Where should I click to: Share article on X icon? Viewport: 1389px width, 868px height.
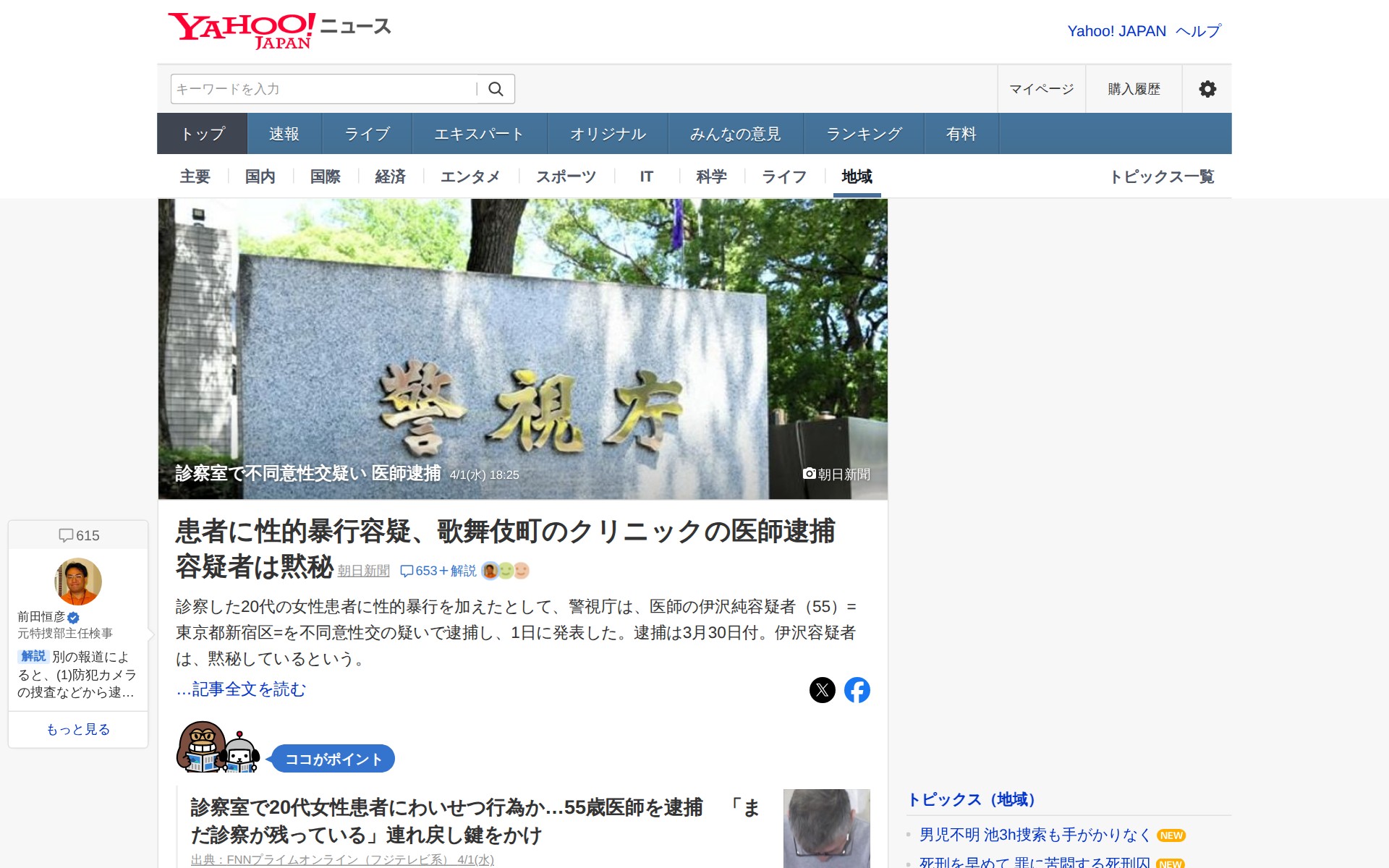(x=822, y=690)
